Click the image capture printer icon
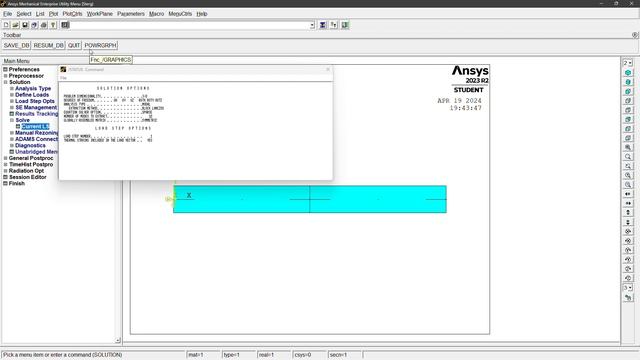Screen dimensions: 640x360 (44, 25)
